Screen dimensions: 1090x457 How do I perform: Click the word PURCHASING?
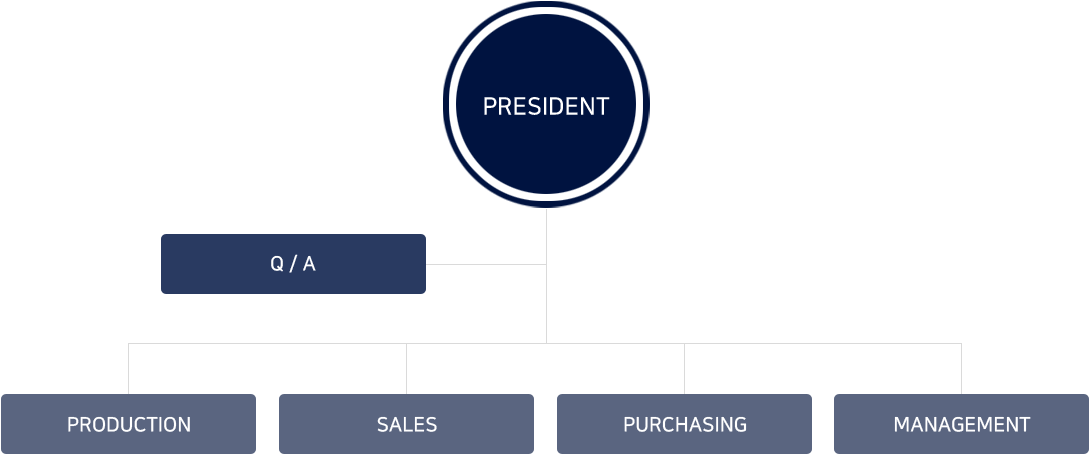pyautogui.click(x=685, y=424)
